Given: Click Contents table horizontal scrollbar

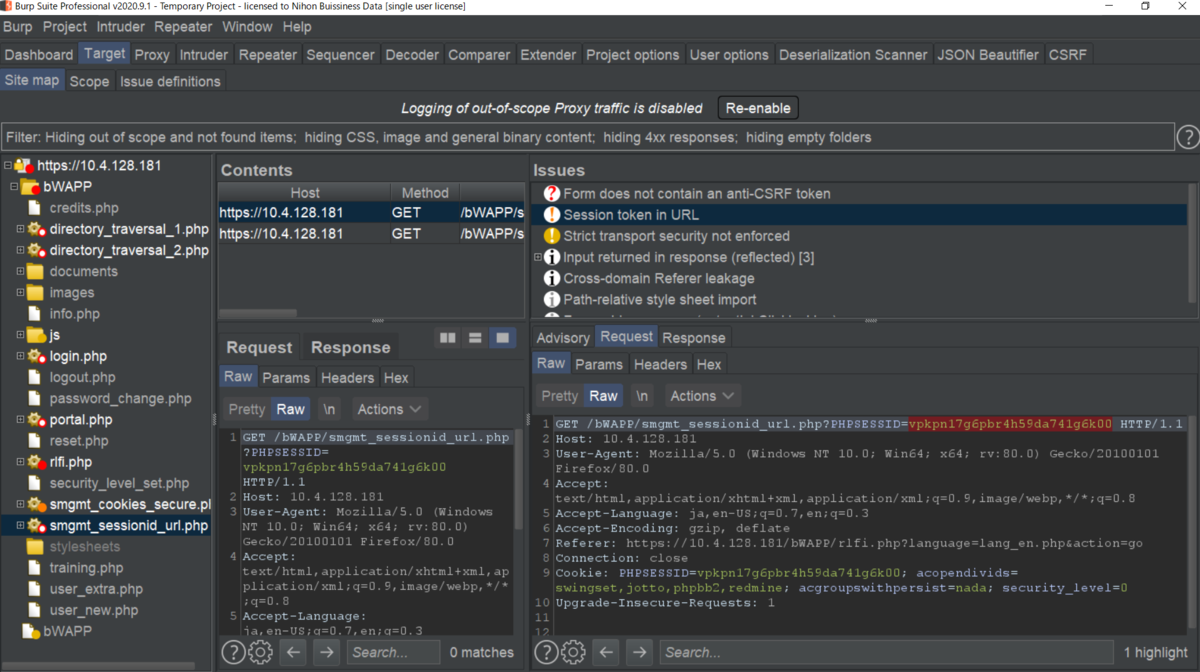Looking at the screenshot, I should (x=258, y=313).
